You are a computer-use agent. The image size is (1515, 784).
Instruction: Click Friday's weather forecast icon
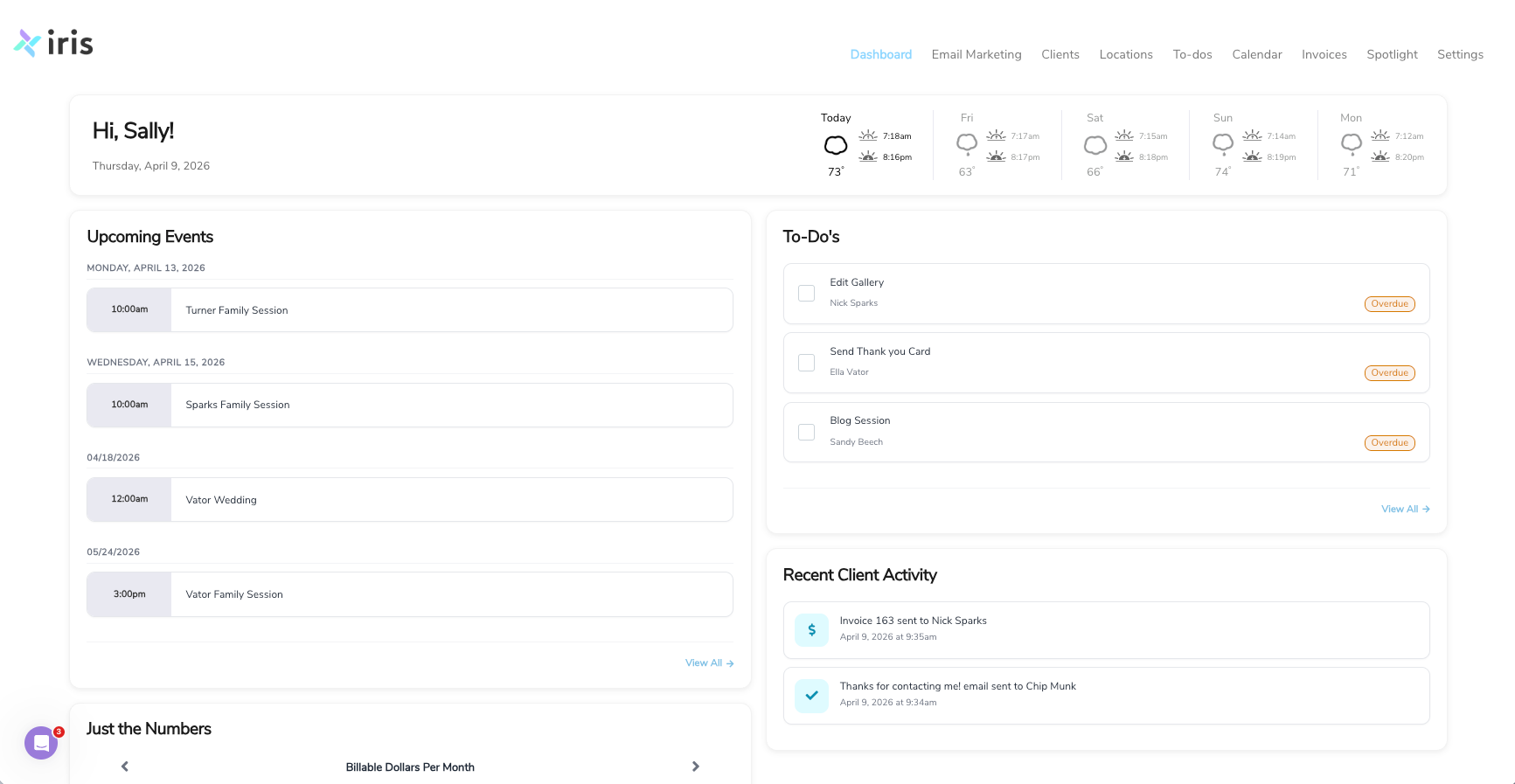point(967,144)
